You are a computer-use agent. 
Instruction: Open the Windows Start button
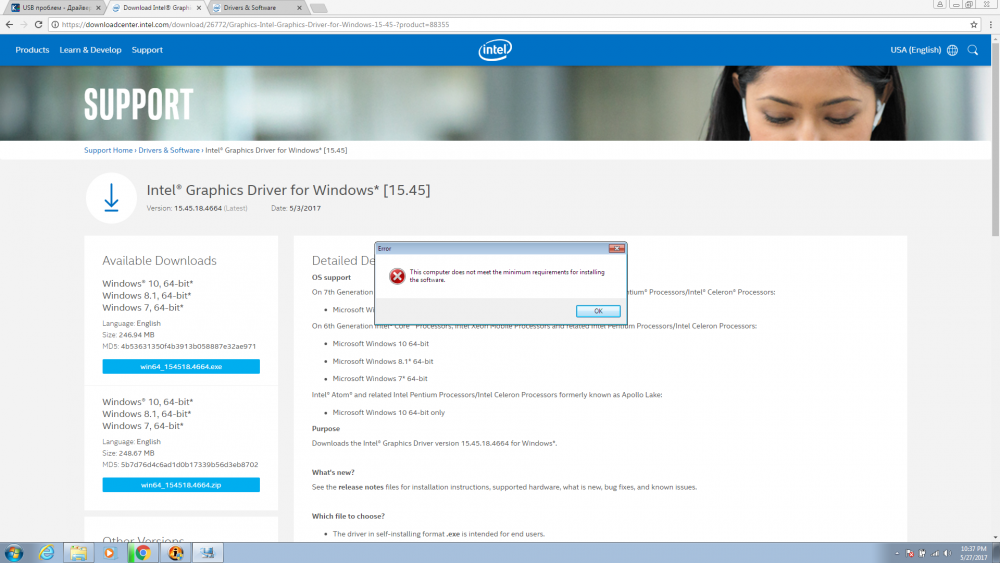point(14,553)
